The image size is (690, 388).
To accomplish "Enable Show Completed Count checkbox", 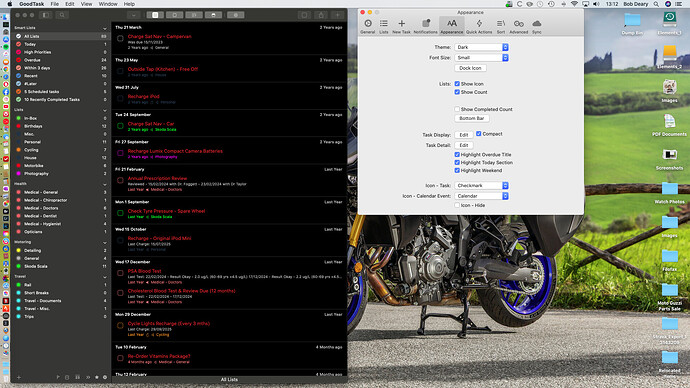I will 457,109.
